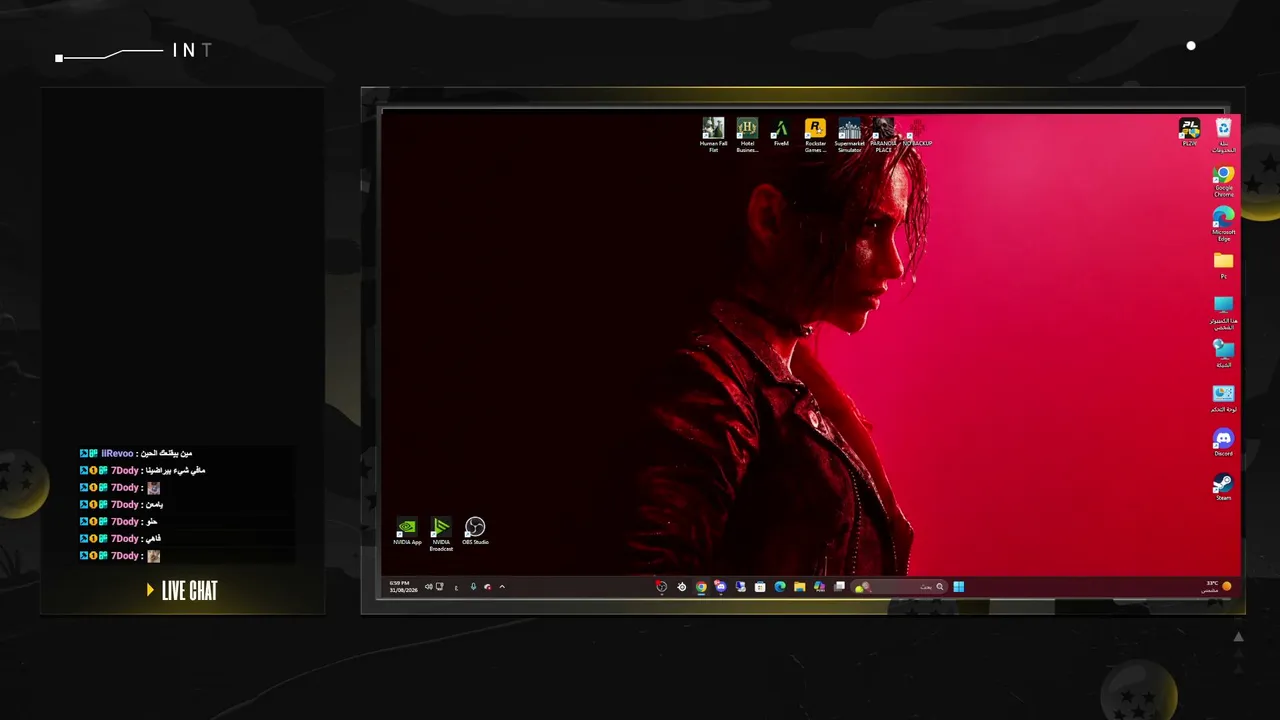Open the Control Panel desktop icon

(x=1224, y=399)
